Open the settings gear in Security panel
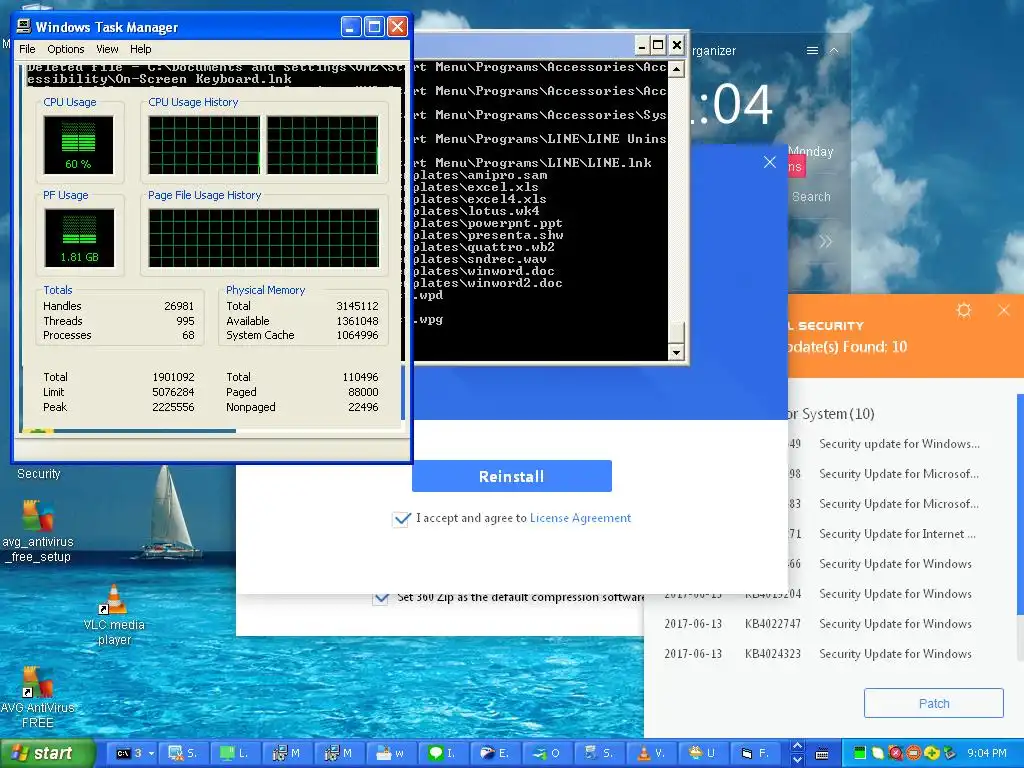This screenshot has height=768, width=1024. point(964,310)
